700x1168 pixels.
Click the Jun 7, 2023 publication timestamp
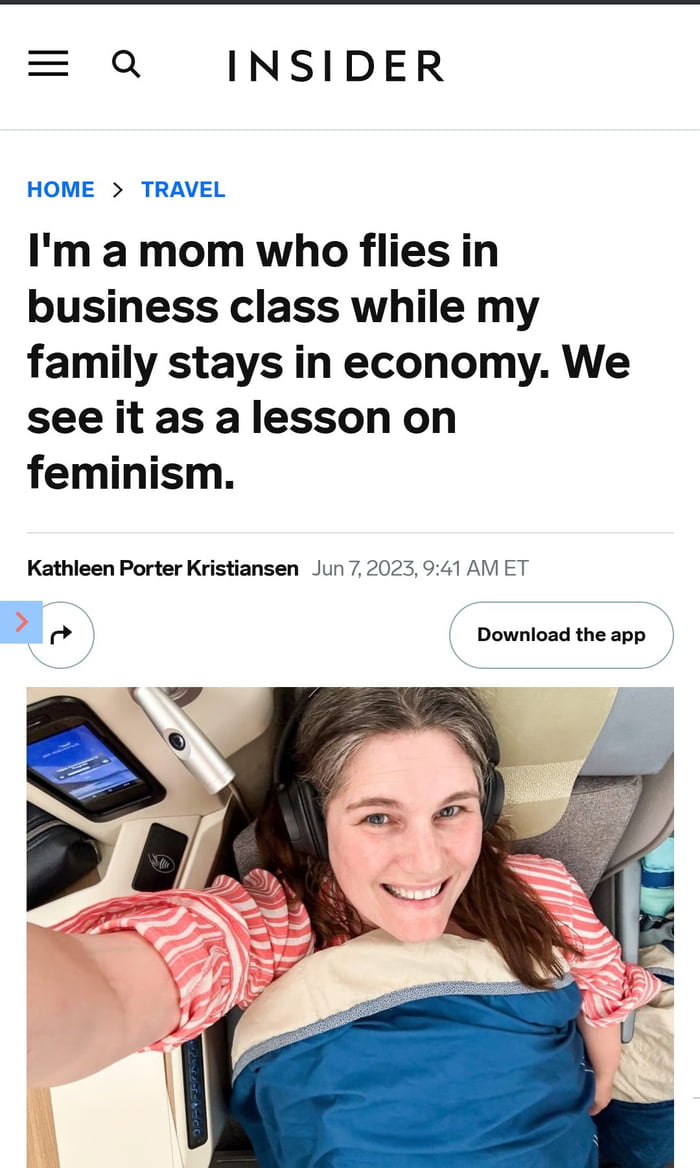420,568
